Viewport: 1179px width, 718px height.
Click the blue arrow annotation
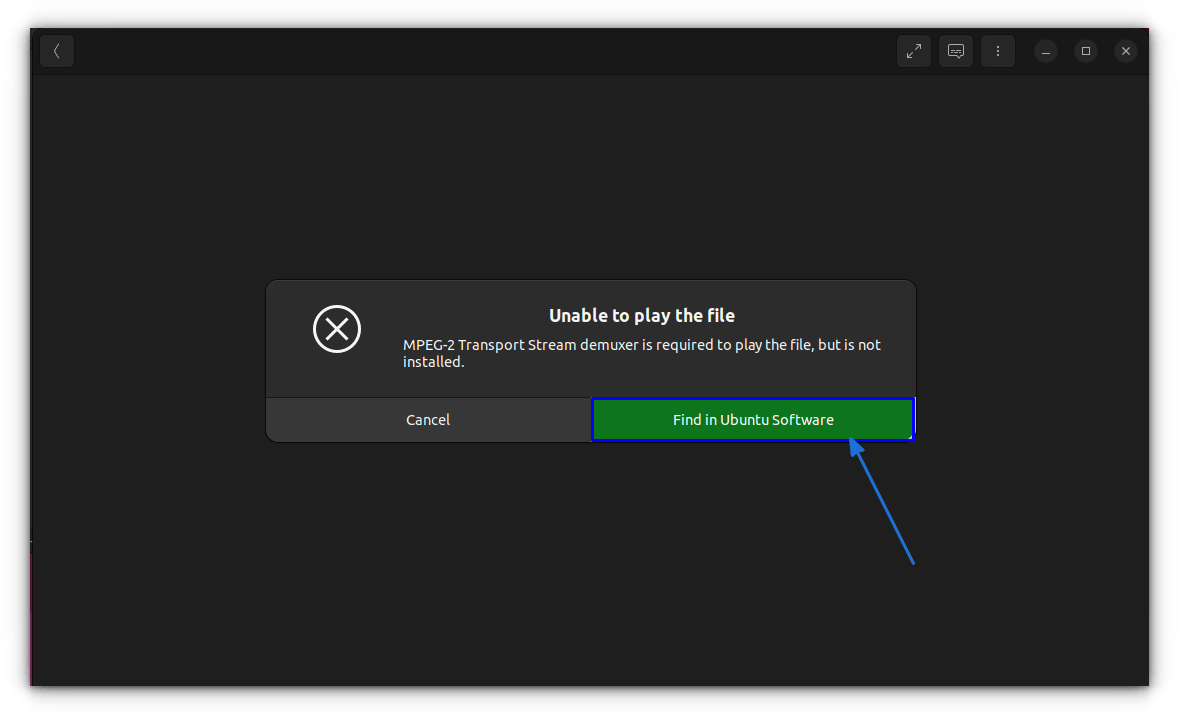(884, 505)
